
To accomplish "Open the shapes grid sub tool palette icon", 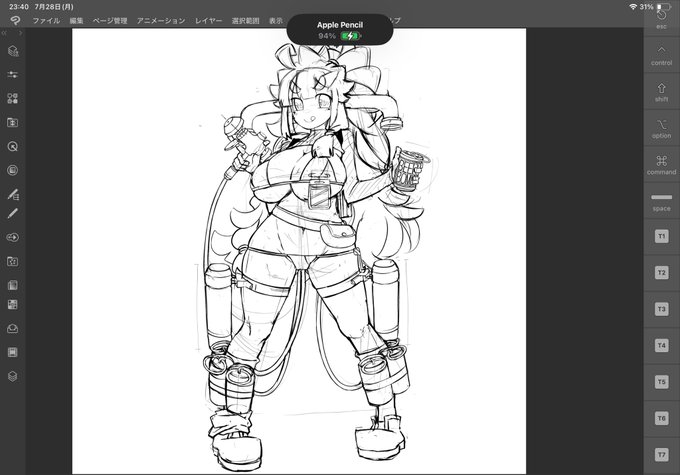I will (x=13, y=98).
